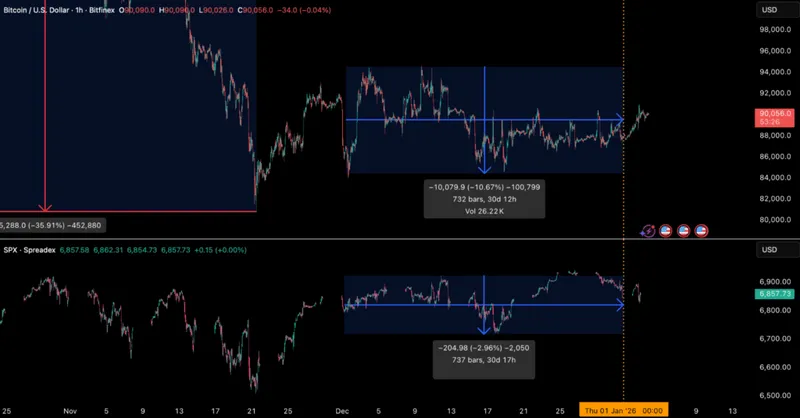Open the USD currency selector on SPX chart
Image resolution: width=800 pixels, height=418 pixels.
[x=769, y=250]
